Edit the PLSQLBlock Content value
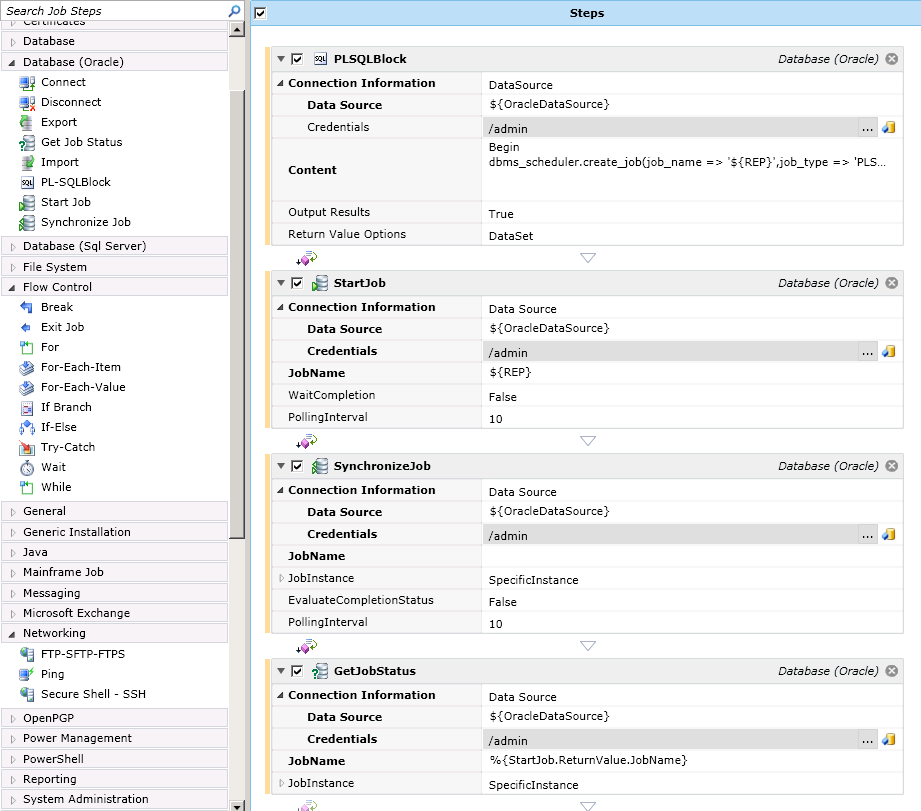The height and width of the screenshot is (811, 921). click(692, 170)
